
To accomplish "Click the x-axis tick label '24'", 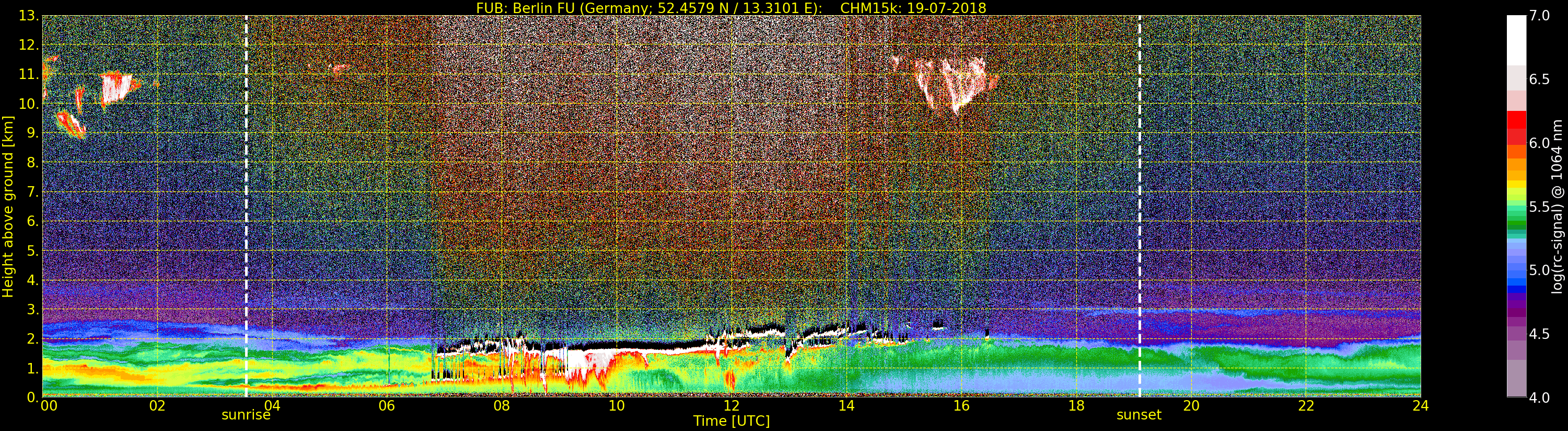I will [x=1420, y=406].
